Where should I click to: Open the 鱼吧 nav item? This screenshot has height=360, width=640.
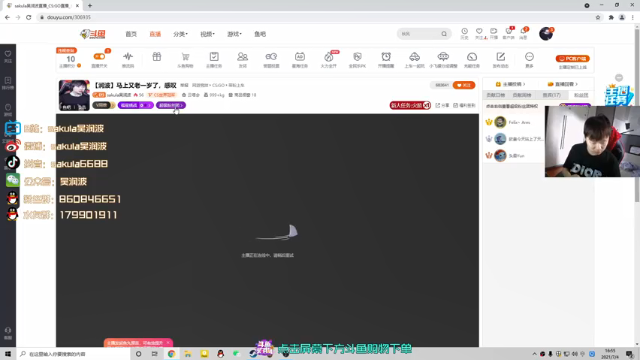(260, 34)
